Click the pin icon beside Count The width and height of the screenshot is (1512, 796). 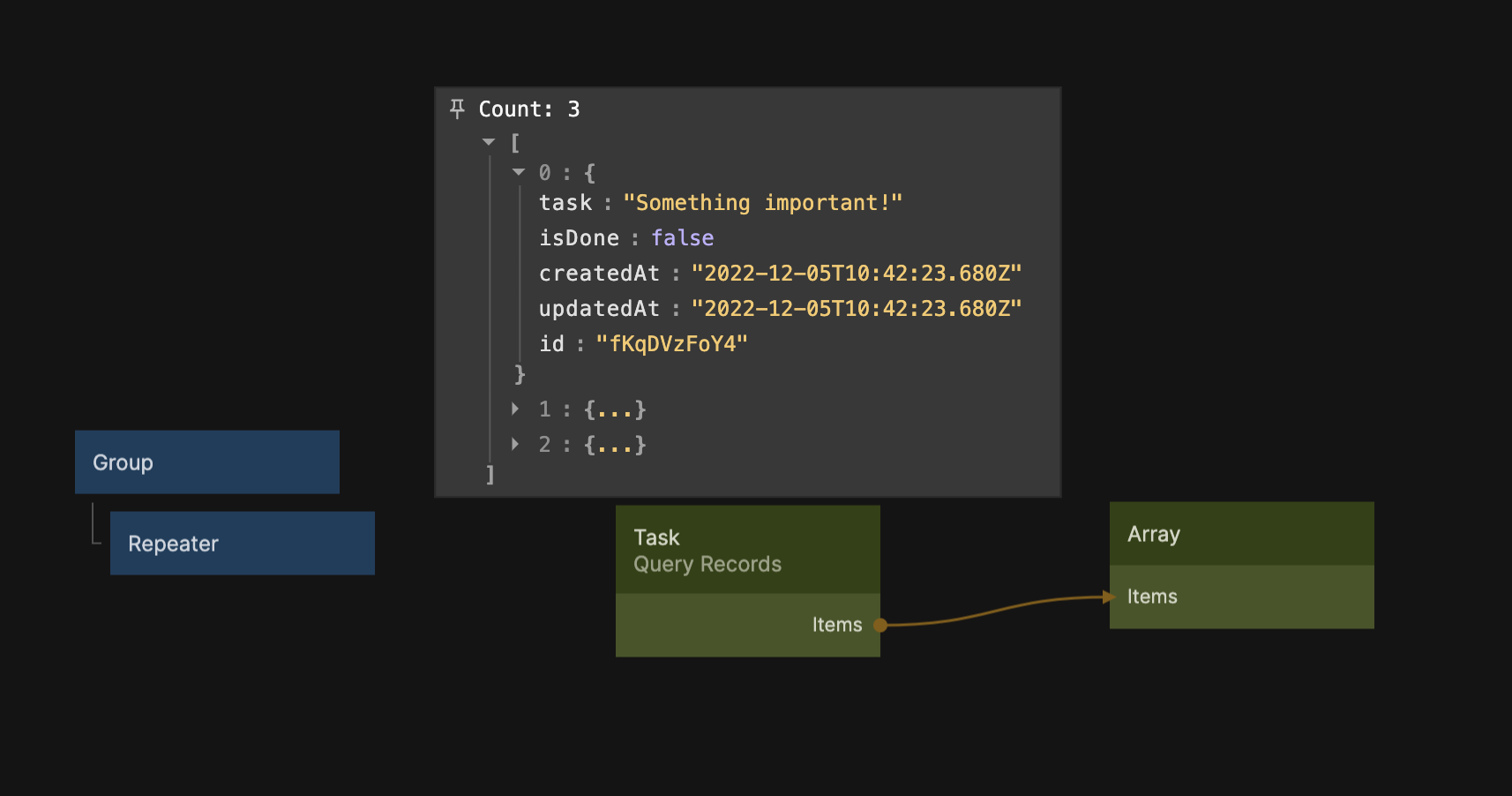coord(457,109)
